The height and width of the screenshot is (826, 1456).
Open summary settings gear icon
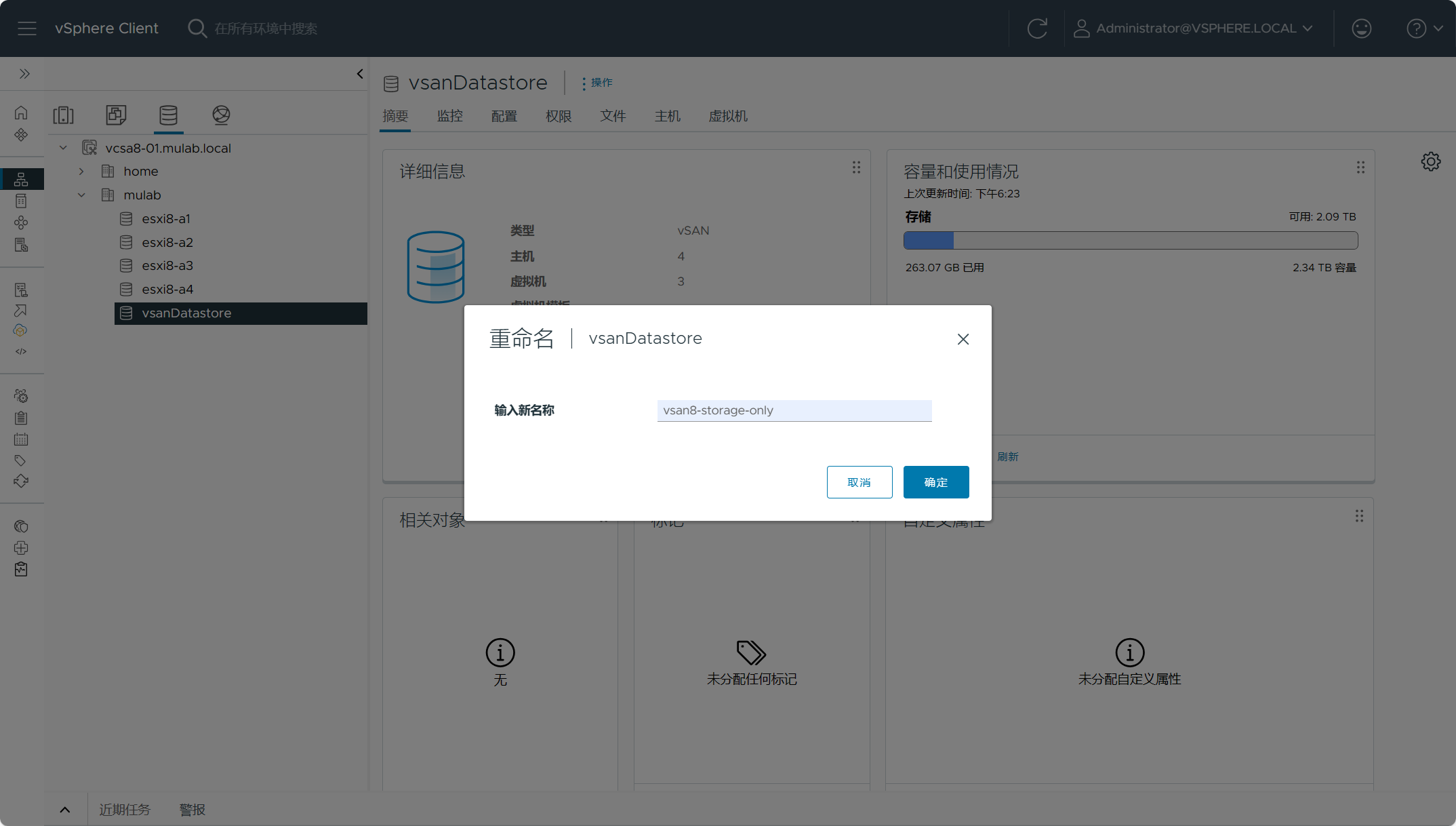(1431, 161)
